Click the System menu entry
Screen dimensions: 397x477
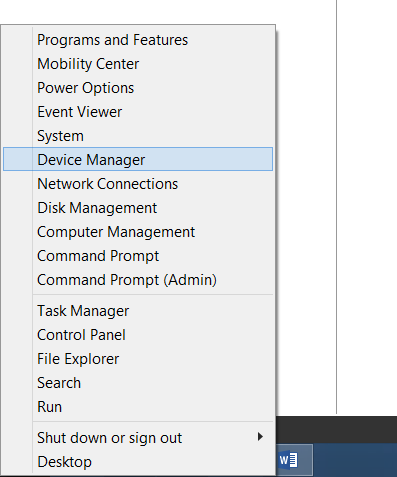tap(138, 136)
